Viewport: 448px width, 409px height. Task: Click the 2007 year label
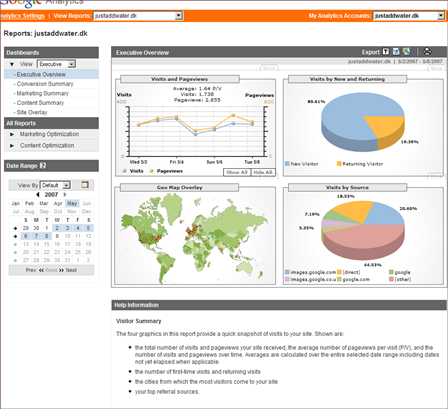51,195
